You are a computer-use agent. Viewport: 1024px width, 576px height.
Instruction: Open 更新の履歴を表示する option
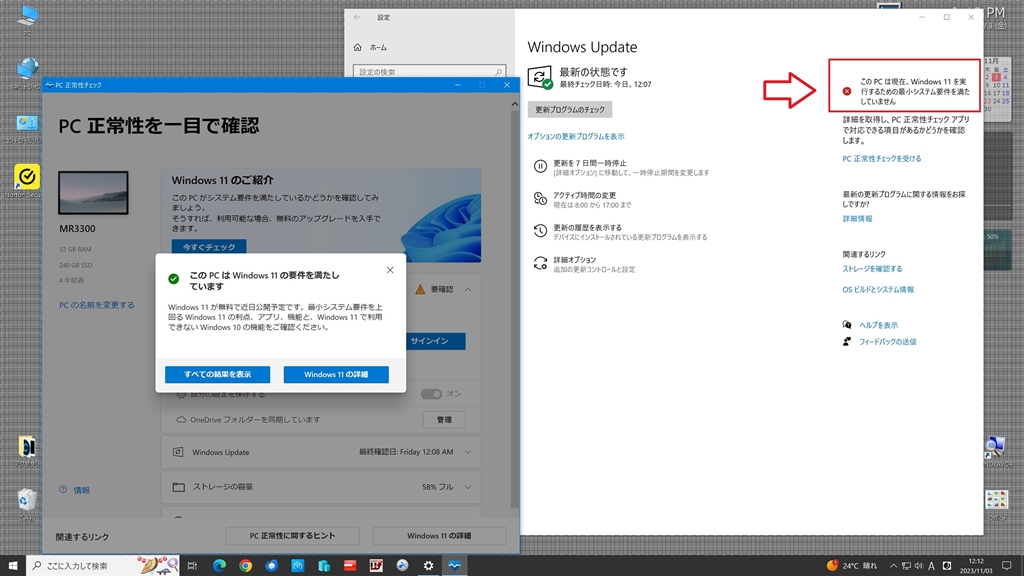point(630,232)
